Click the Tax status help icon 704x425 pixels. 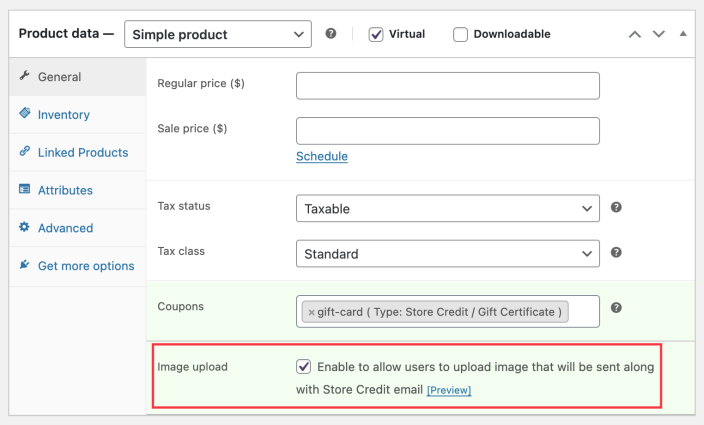(616, 208)
